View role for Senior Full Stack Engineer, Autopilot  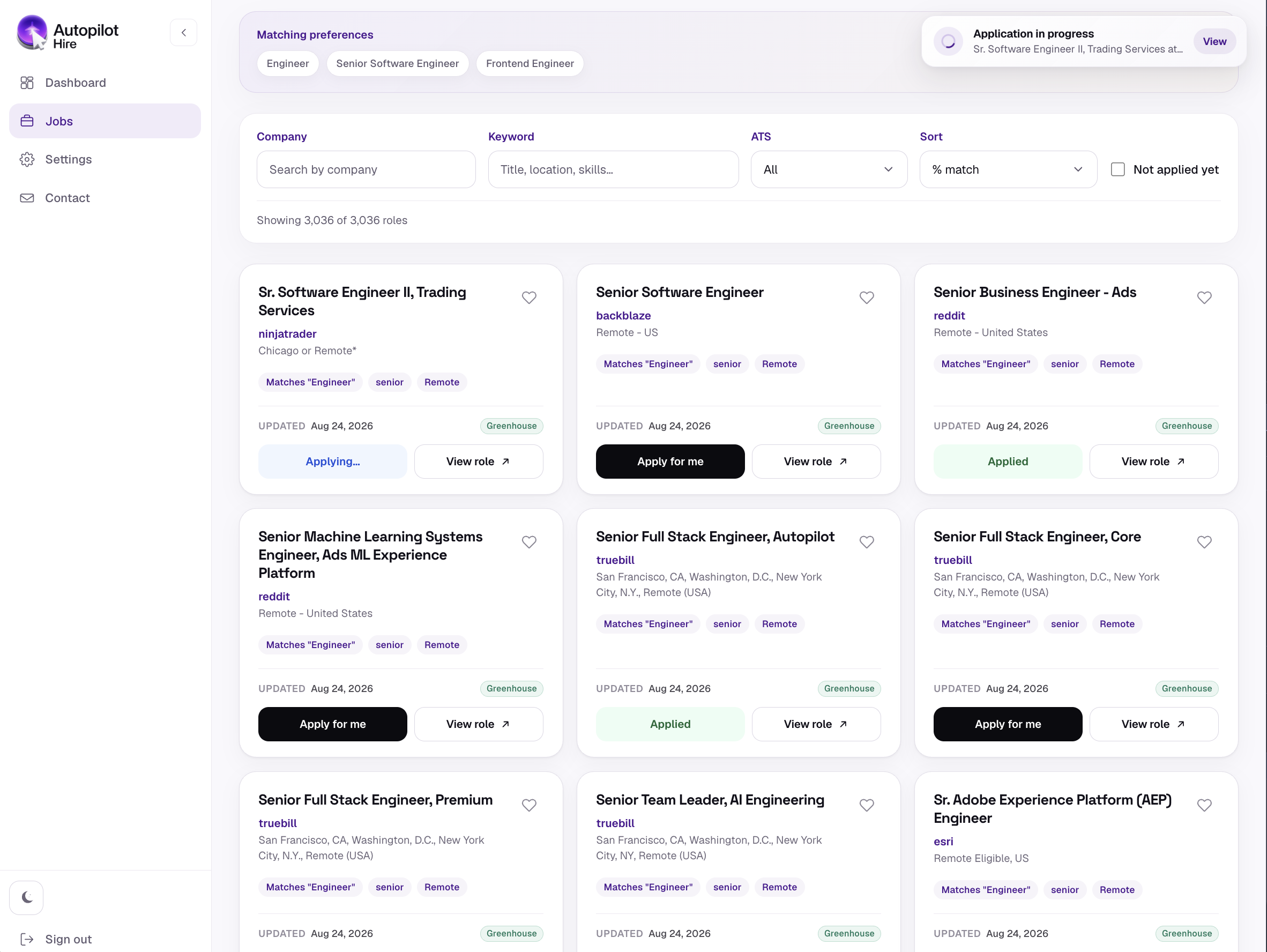click(816, 724)
